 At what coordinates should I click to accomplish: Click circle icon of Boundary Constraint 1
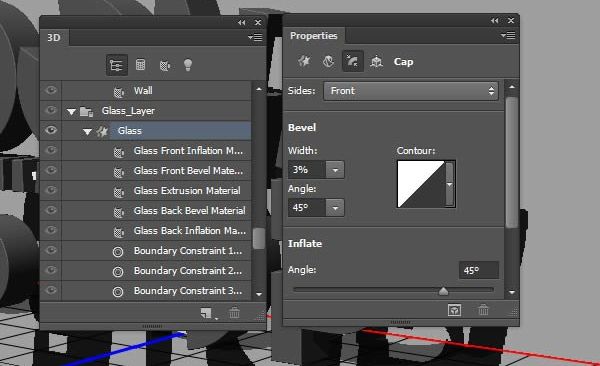(118, 252)
